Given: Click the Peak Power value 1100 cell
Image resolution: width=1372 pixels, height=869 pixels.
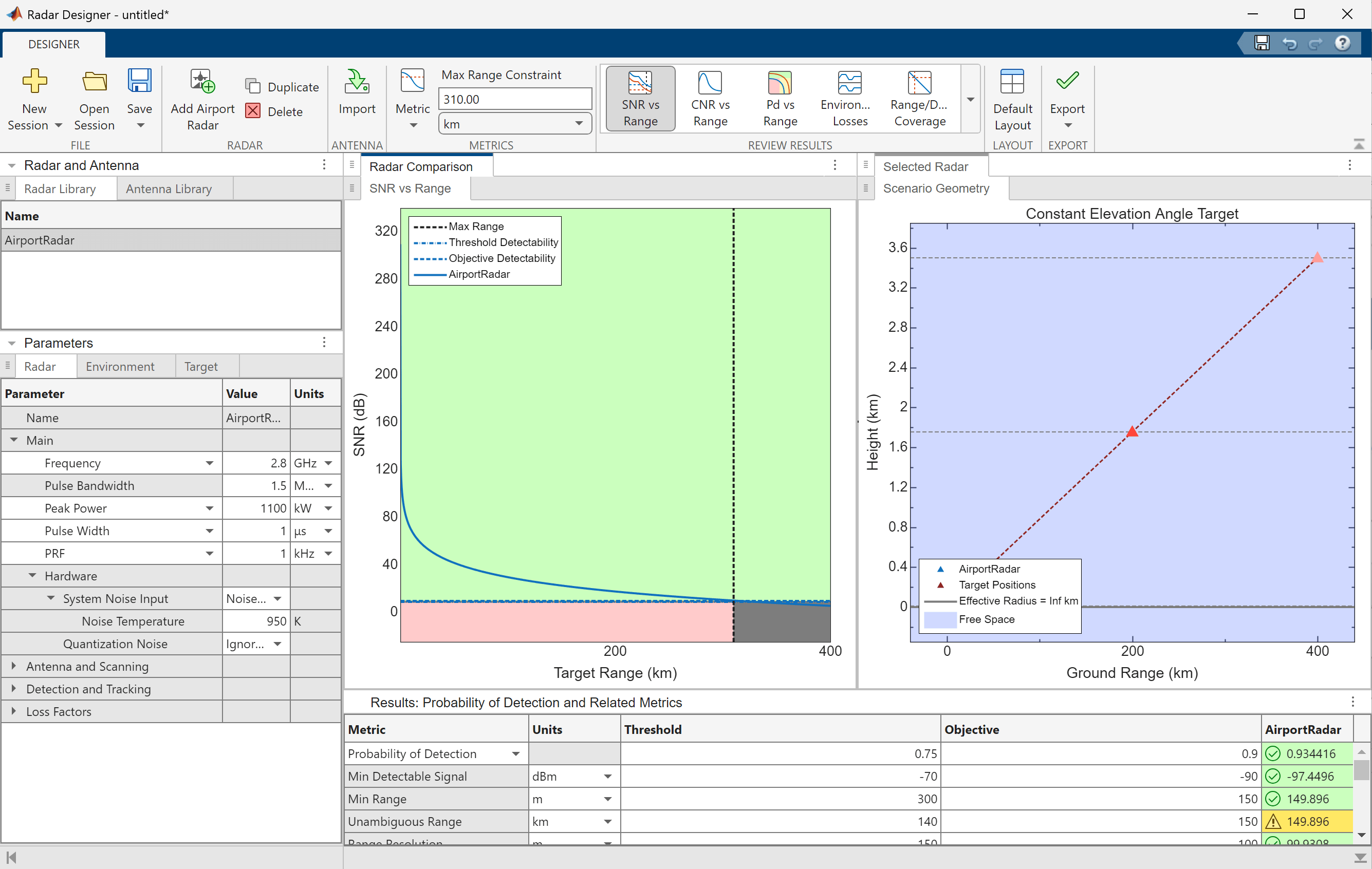Looking at the screenshot, I should (x=256, y=508).
